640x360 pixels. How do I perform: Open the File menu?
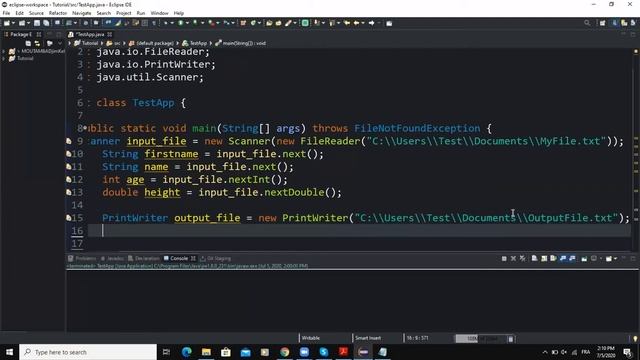point(6,13)
